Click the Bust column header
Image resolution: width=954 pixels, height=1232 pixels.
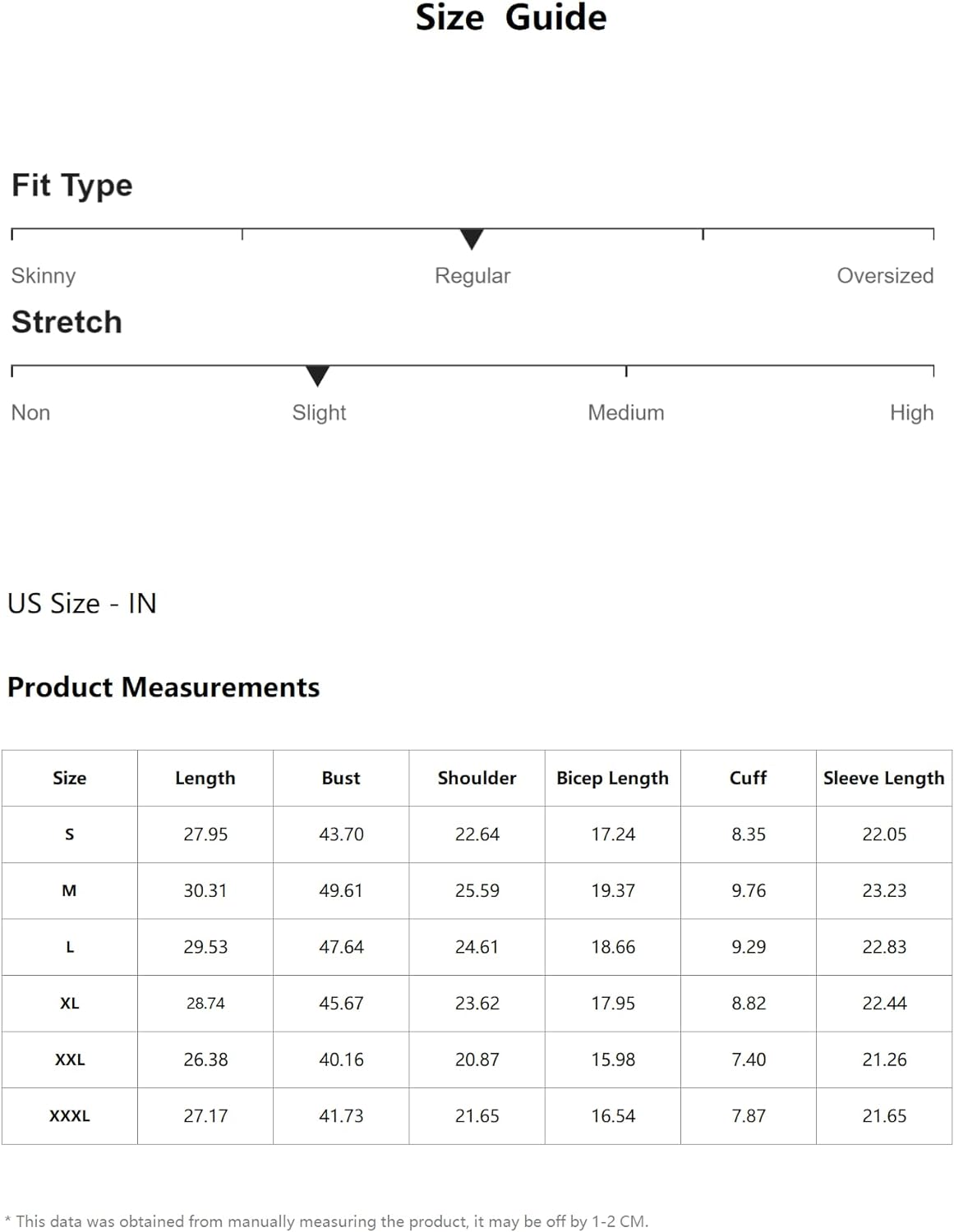click(x=341, y=778)
